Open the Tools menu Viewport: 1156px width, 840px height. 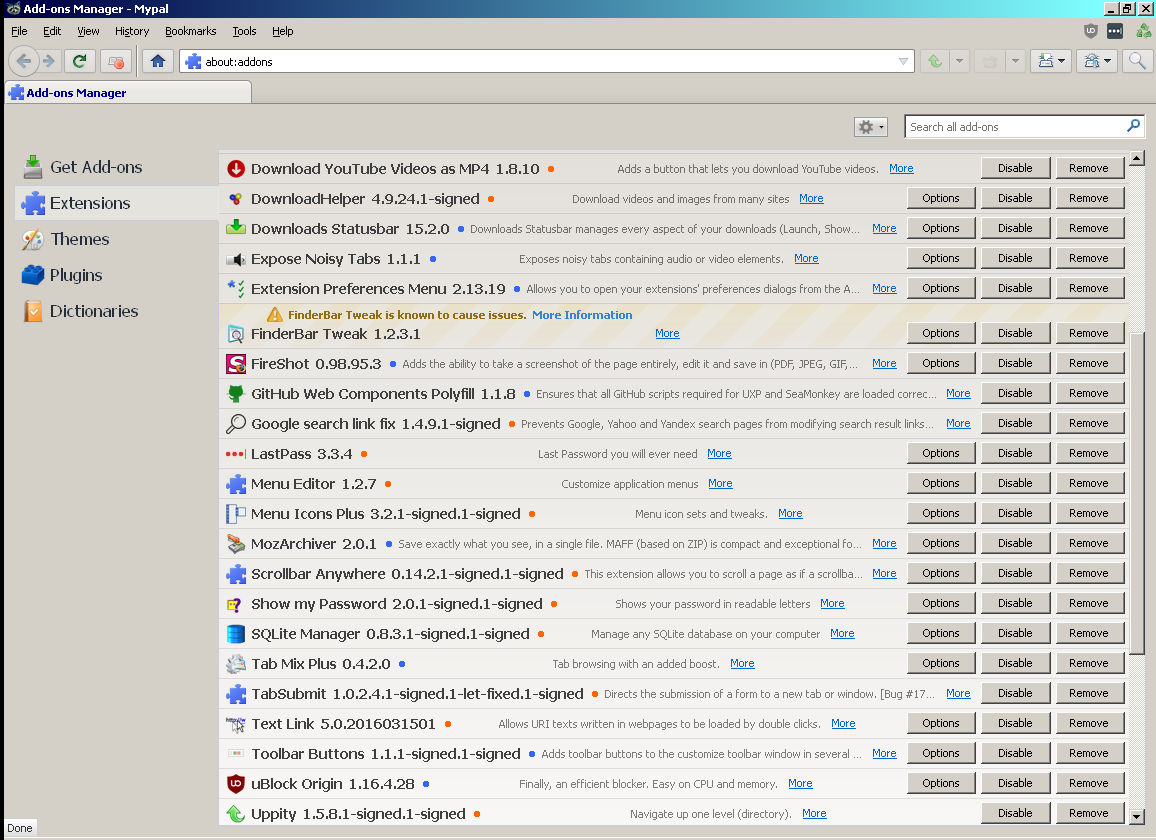[x=244, y=31]
